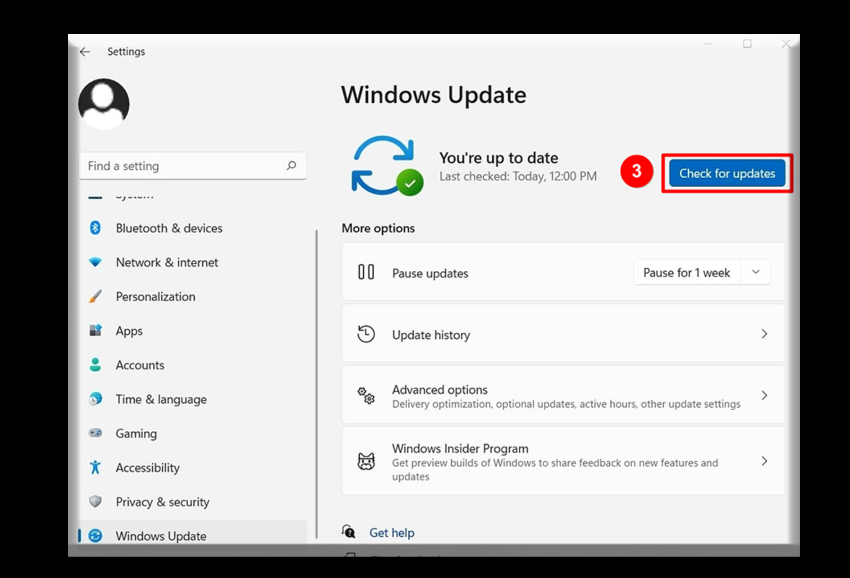Expand Update history with the chevron
The height and width of the screenshot is (578, 850).
(x=764, y=334)
